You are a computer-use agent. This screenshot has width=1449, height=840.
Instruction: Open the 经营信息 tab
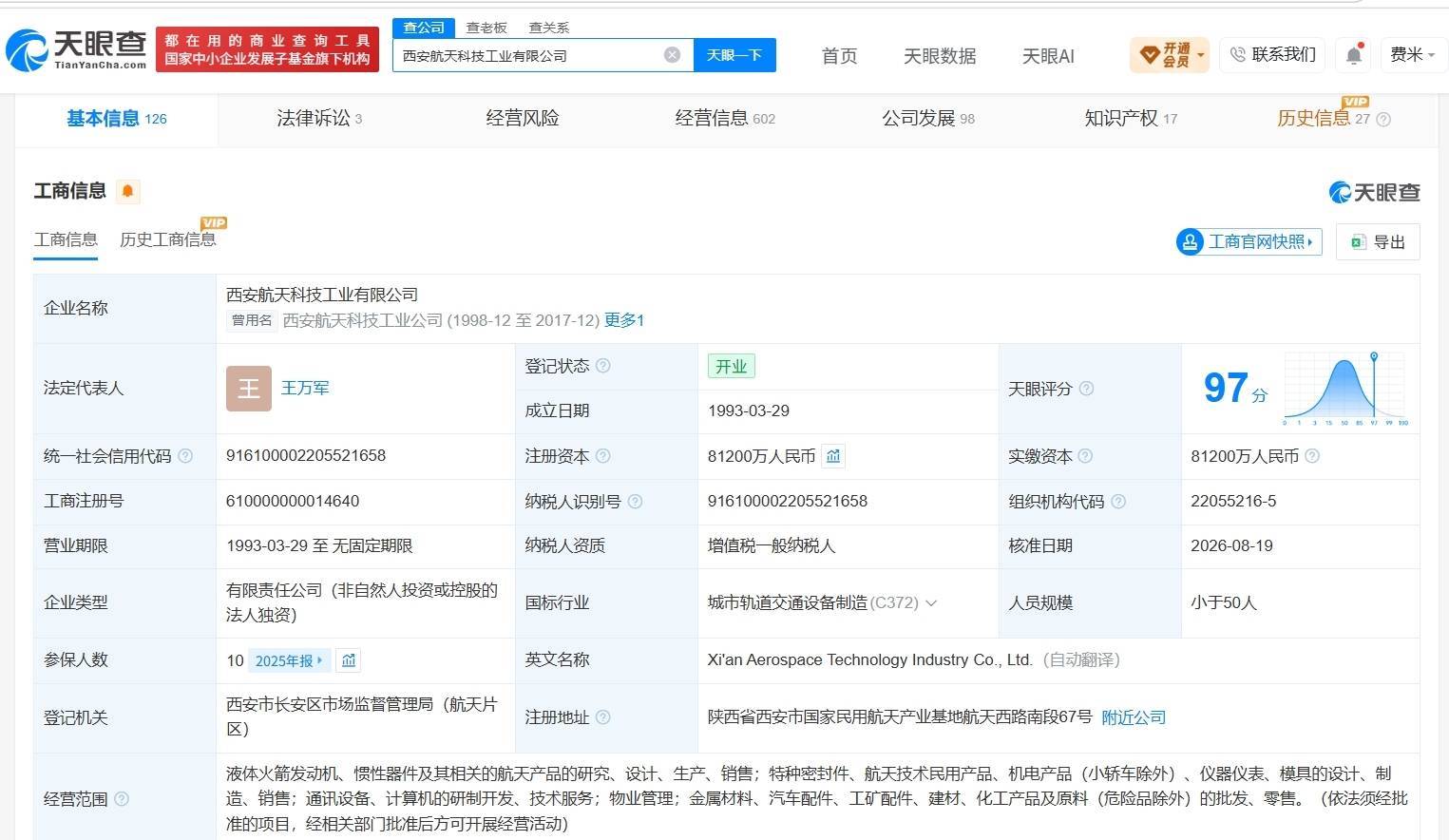(x=725, y=119)
